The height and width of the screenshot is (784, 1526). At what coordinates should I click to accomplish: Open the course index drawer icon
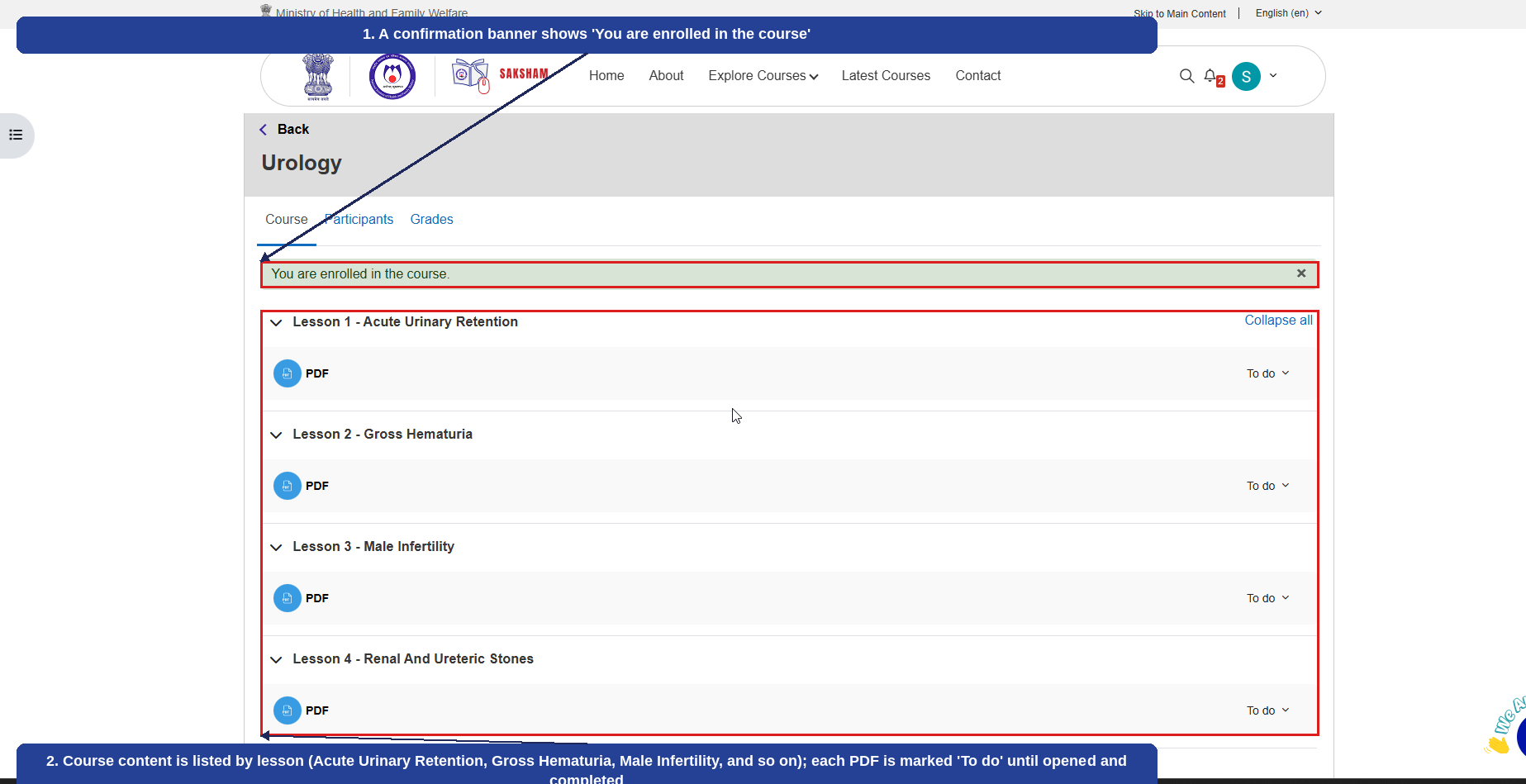(x=16, y=135)
